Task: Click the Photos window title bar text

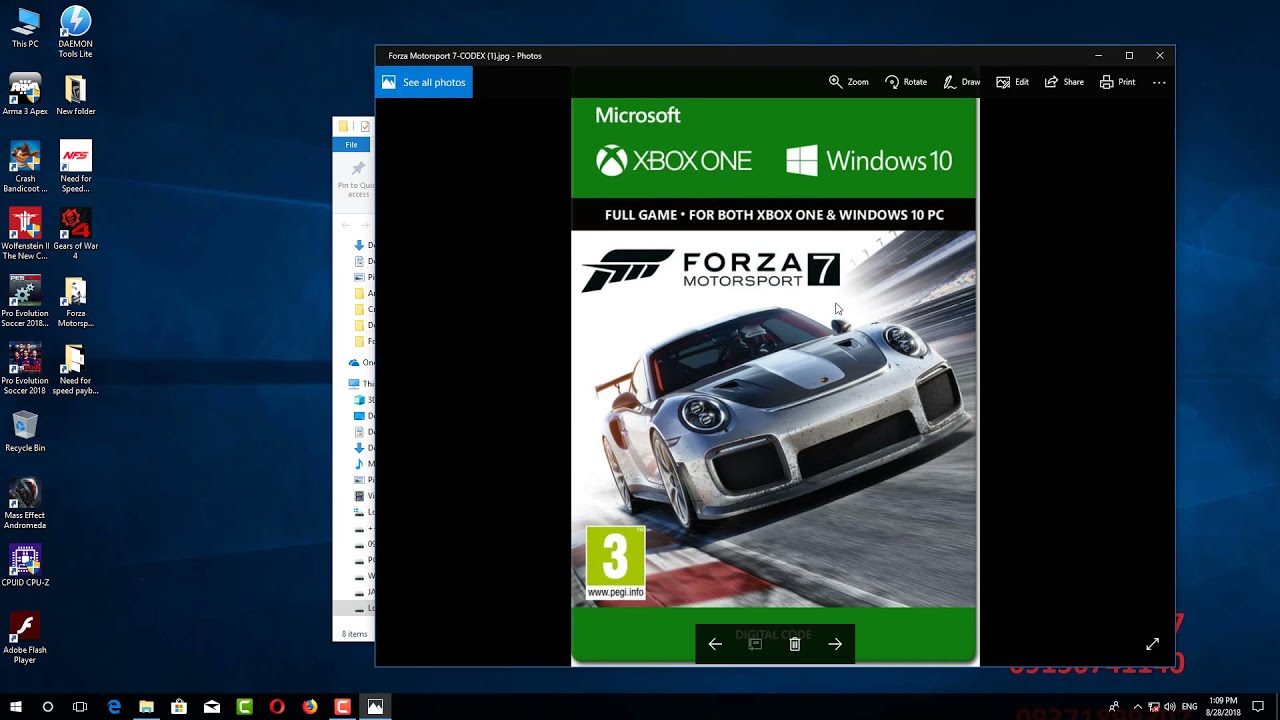Action: pos(465,56)
